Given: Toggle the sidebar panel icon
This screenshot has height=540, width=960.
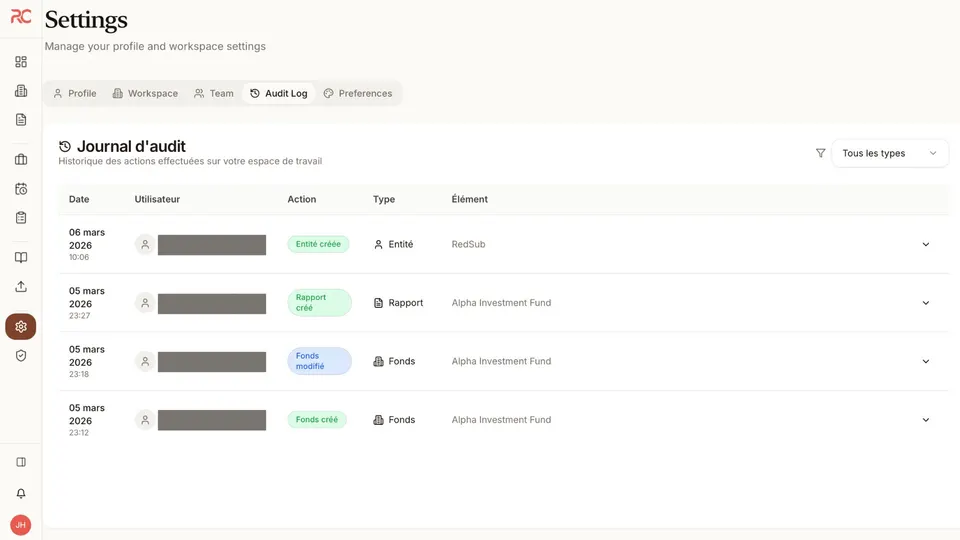Looking at the screenshot, I should 21,462.
